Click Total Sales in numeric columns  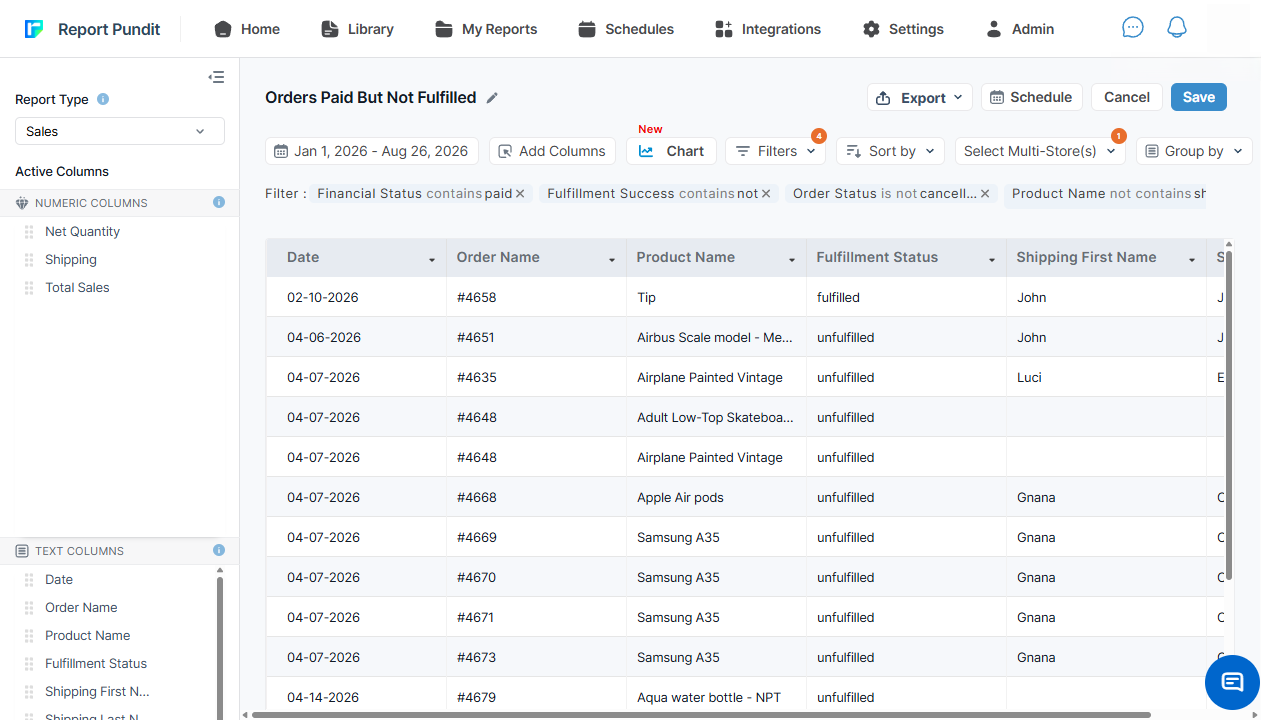pos(77,287)
